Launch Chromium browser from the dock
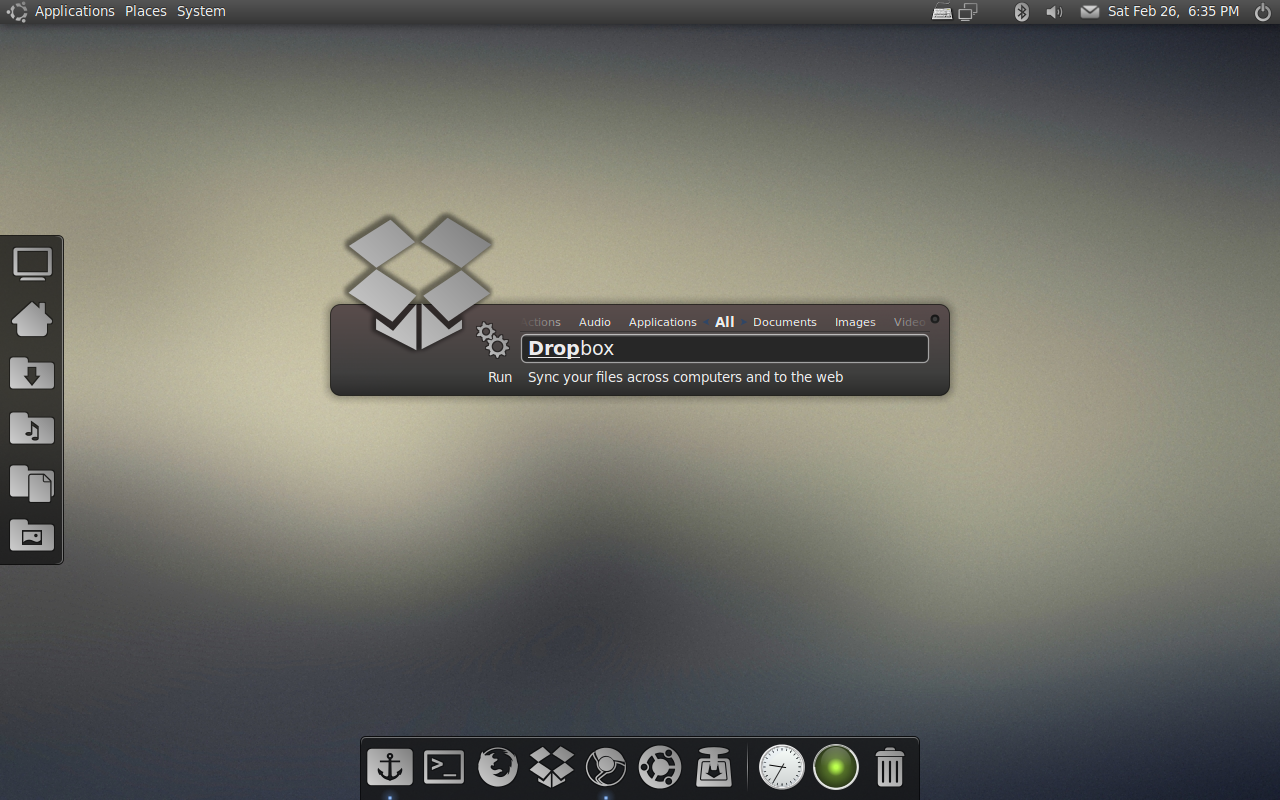Viewport: 1280px width, 800px height. click(606, 767)
